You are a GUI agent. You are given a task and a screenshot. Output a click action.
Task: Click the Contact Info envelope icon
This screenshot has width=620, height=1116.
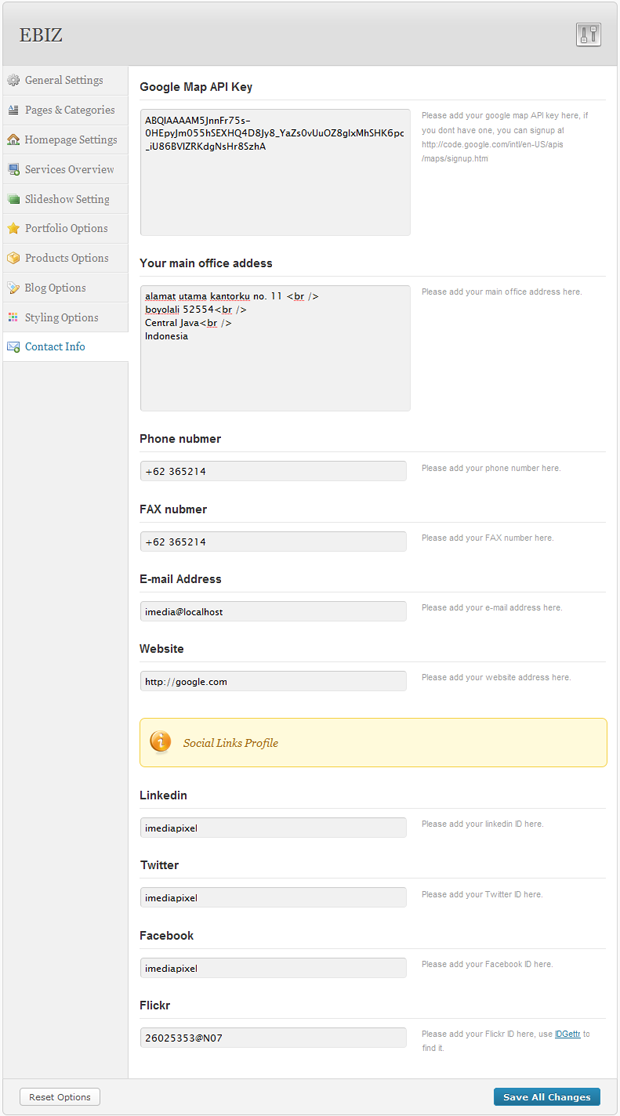point(14,347)
